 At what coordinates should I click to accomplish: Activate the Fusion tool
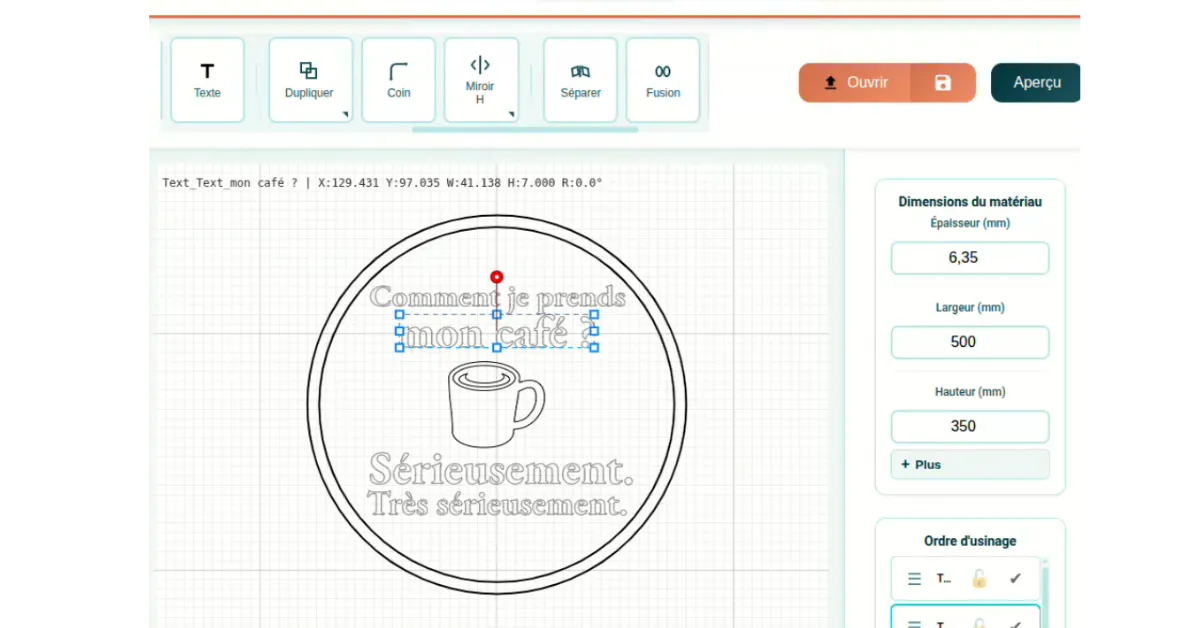[662, 80]
